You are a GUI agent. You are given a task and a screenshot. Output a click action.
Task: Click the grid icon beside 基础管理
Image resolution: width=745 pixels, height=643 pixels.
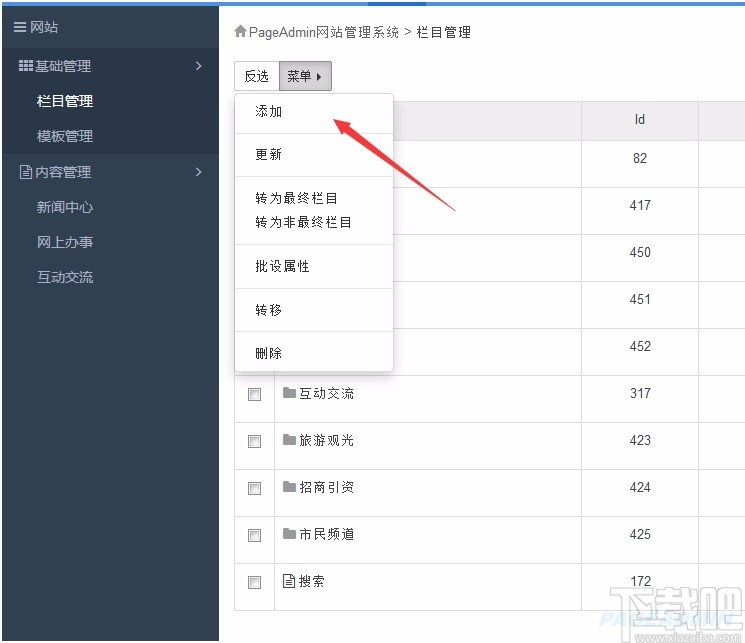pos(26,66)
